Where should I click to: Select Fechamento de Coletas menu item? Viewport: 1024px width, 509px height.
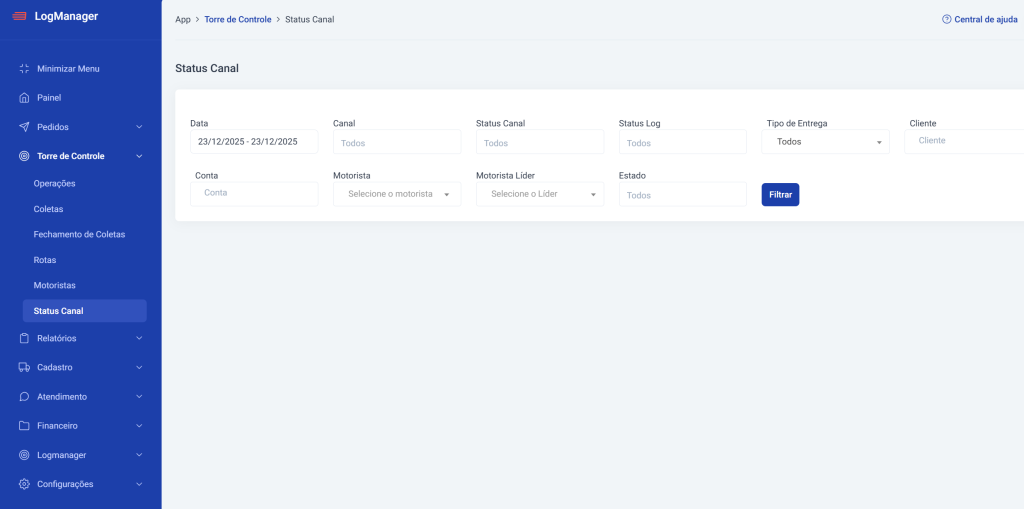79,234
